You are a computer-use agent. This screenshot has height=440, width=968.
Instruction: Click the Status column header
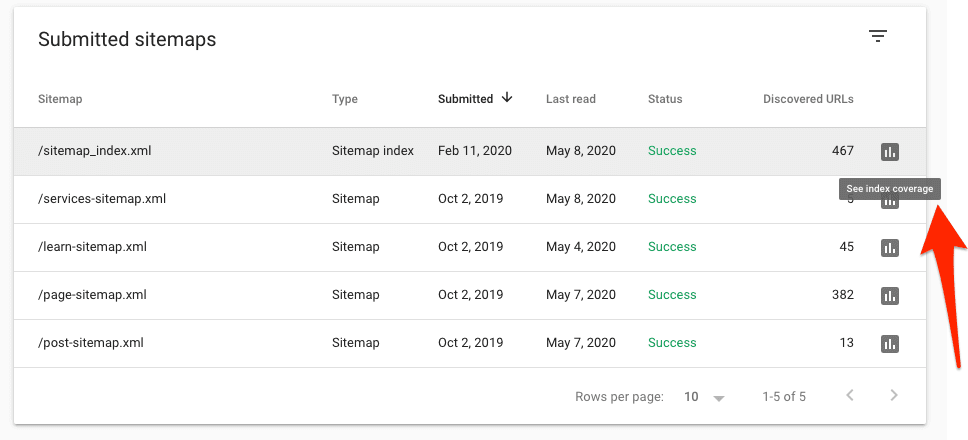point(665,99)
